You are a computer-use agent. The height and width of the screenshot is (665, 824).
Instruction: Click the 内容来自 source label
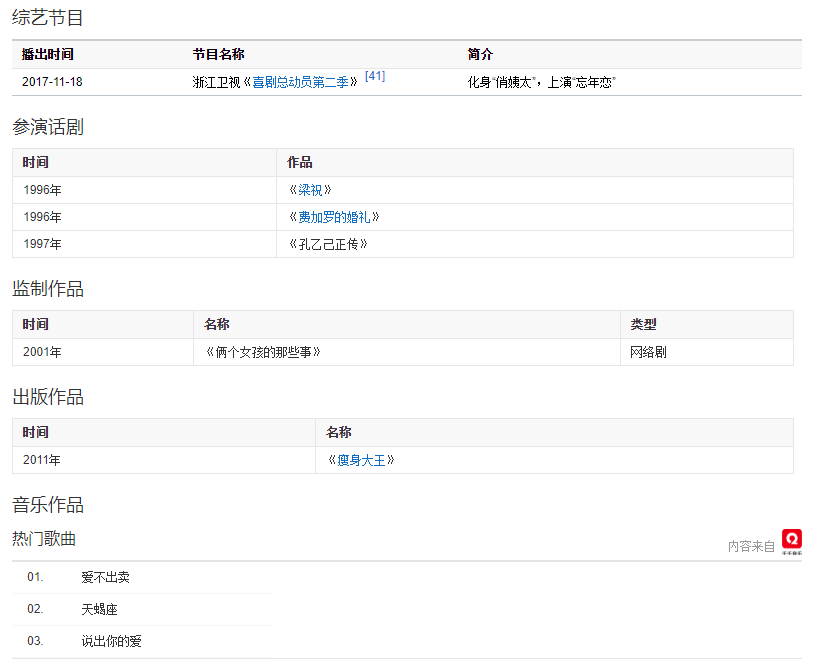click(x=751, y=546)
